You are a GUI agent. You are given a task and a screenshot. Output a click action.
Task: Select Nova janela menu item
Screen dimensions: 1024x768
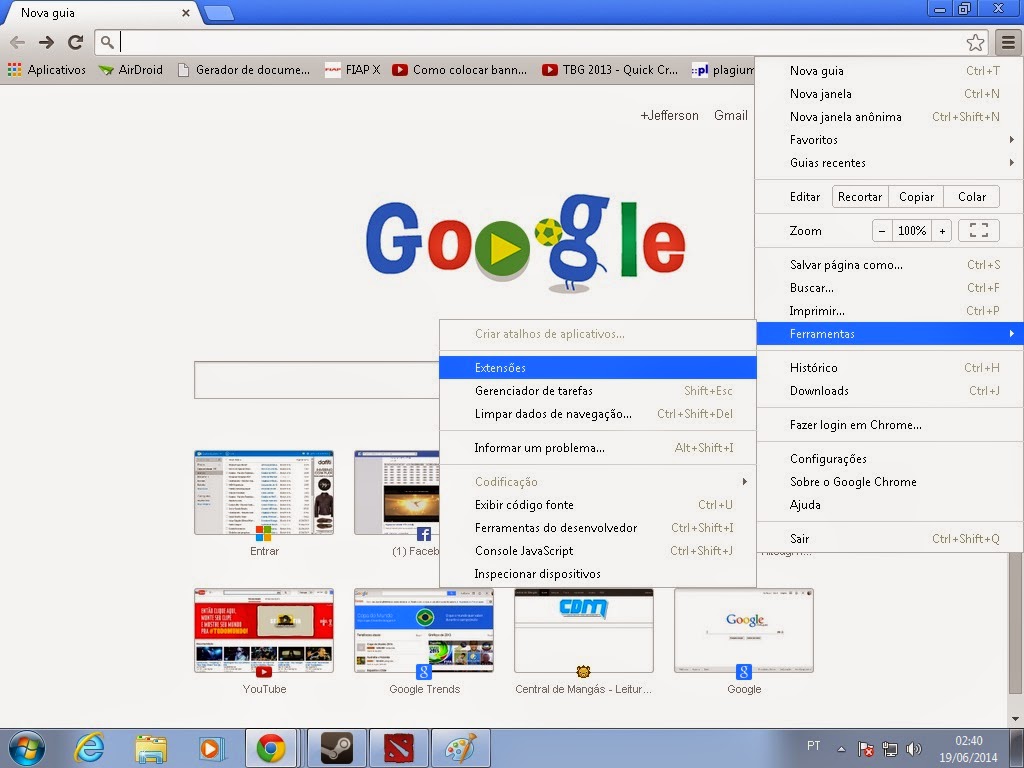click(x=889, y=94)
